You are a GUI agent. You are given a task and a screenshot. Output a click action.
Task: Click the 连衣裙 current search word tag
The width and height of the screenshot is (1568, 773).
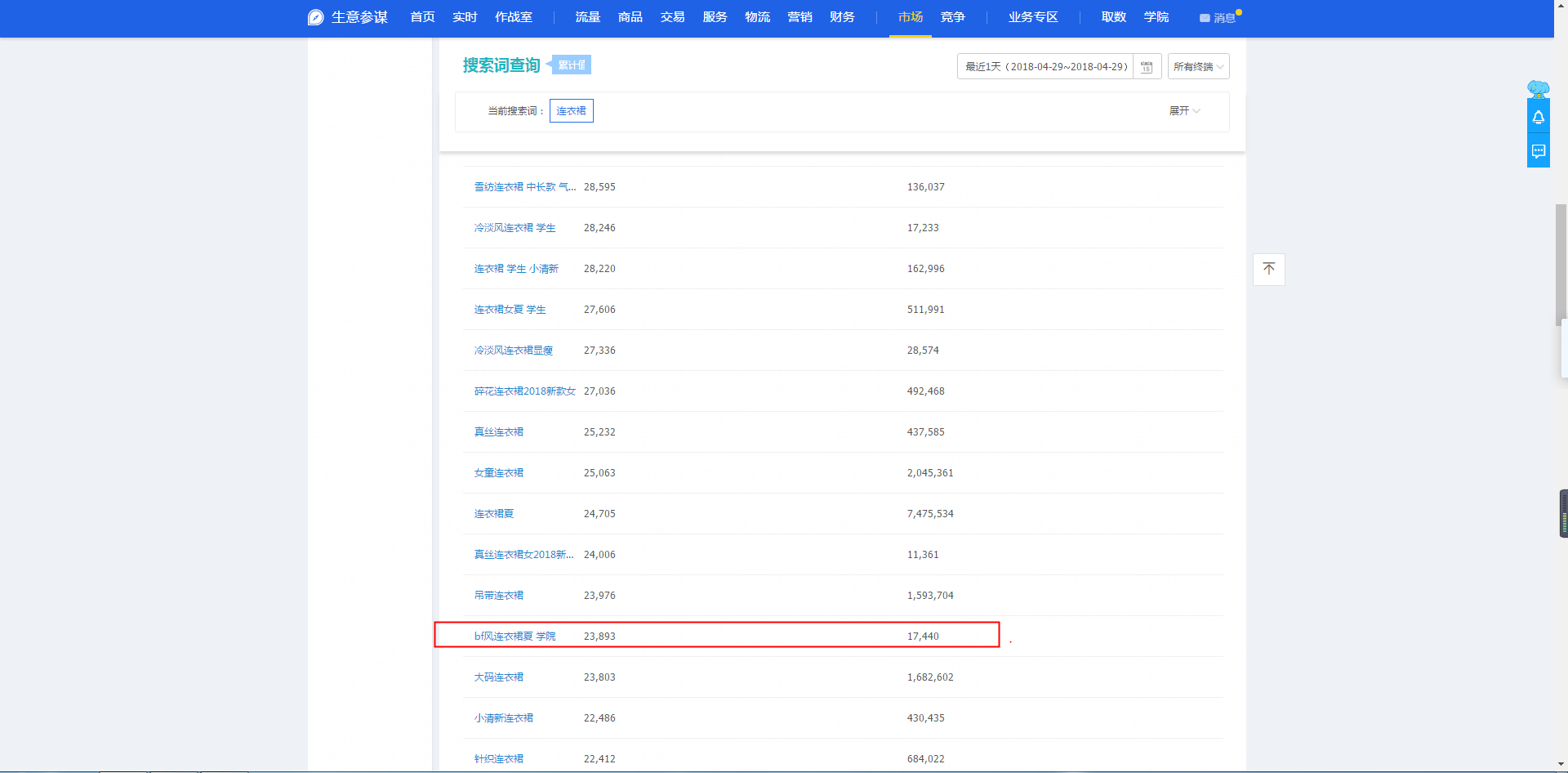click(x=572, y=111)
